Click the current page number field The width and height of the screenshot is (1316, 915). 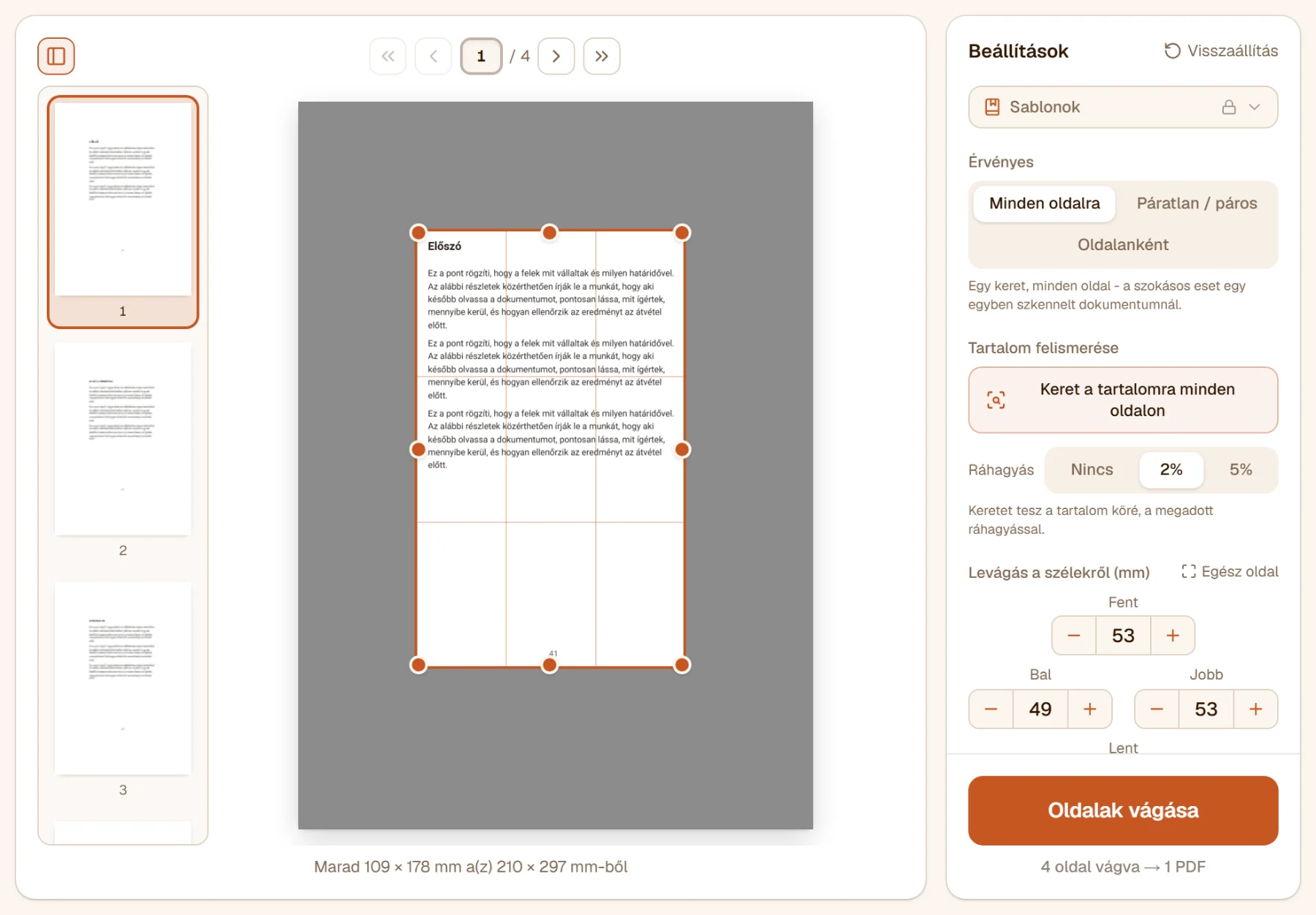coord(481,56)
